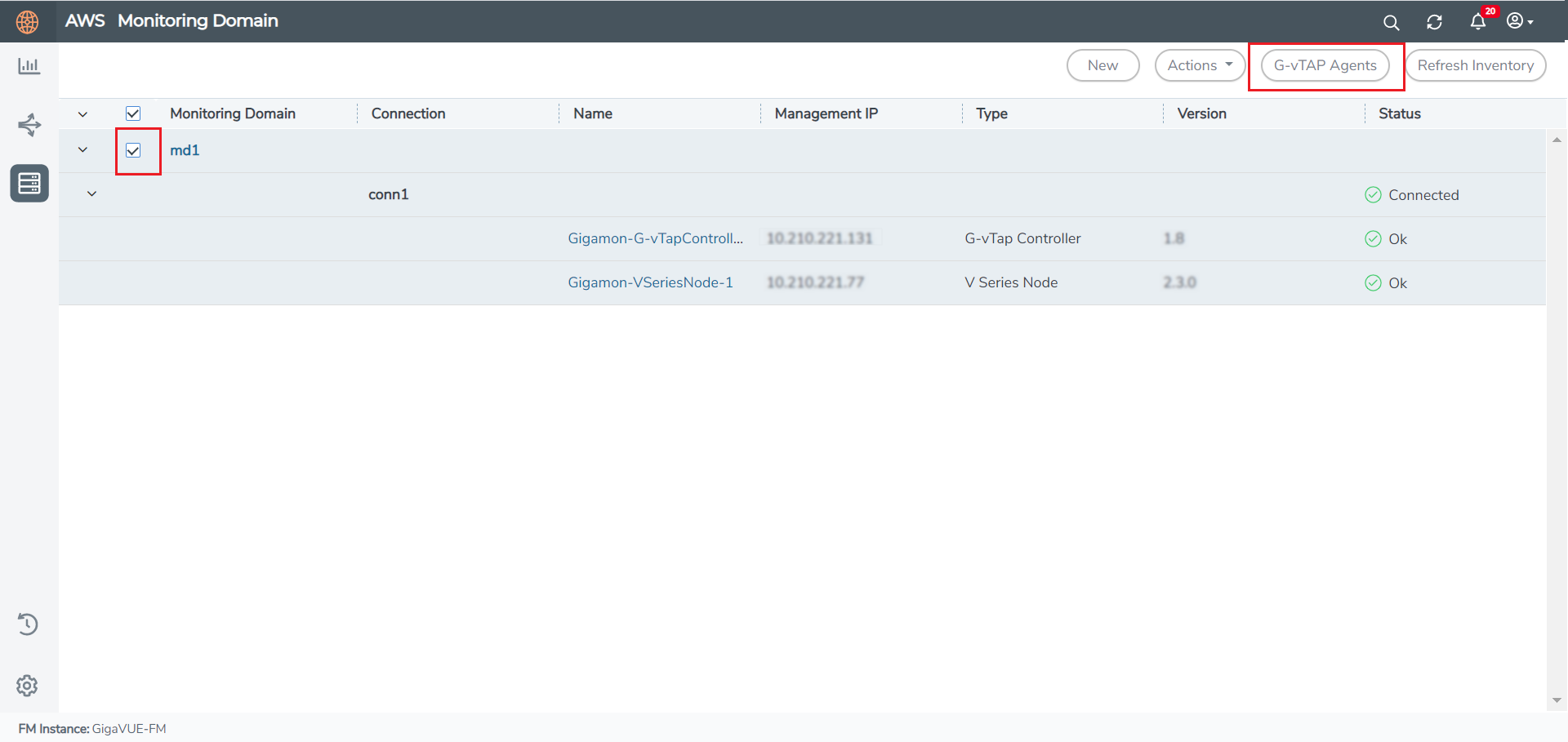The width and height of the screenshot is (1568, 742).
Task: Sort by Type column header
Action: tap(991, 113)
